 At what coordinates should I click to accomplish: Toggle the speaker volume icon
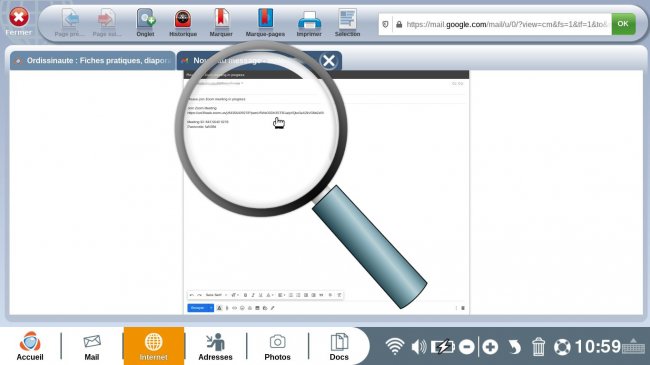tap(419, 346)
